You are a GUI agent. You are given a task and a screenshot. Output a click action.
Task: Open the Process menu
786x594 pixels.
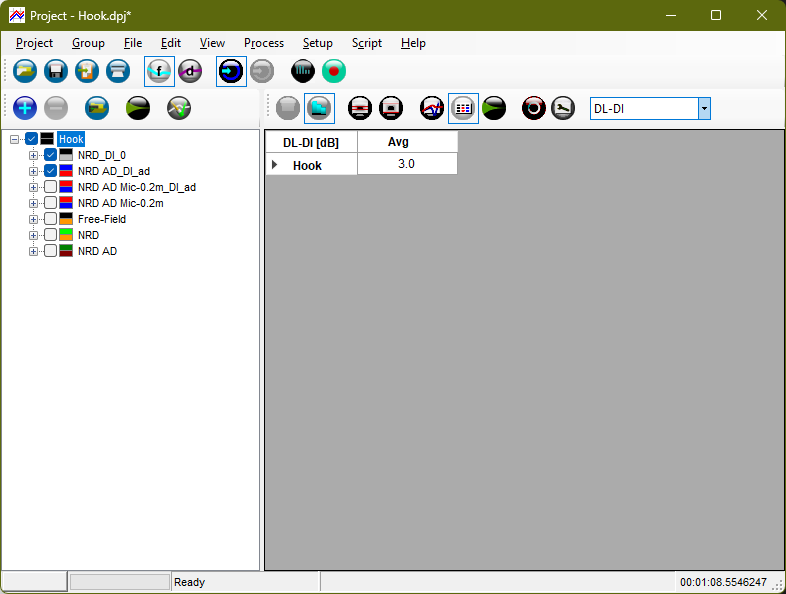click(264, 43)
